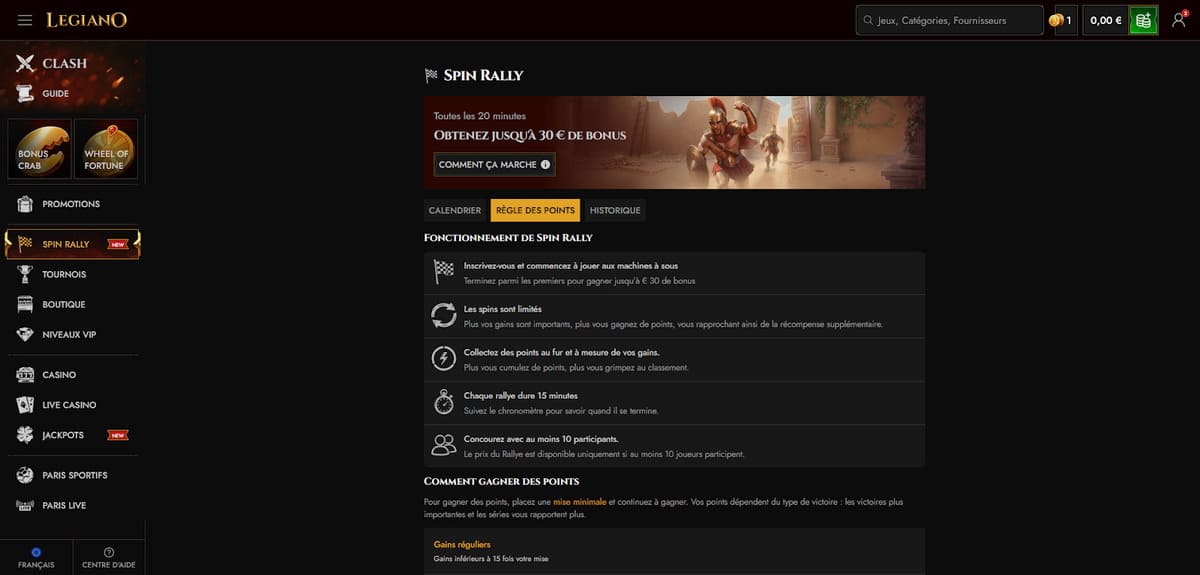Open Niveaux VIP page
Screen dimensions: 1200x575
[69, 335]
